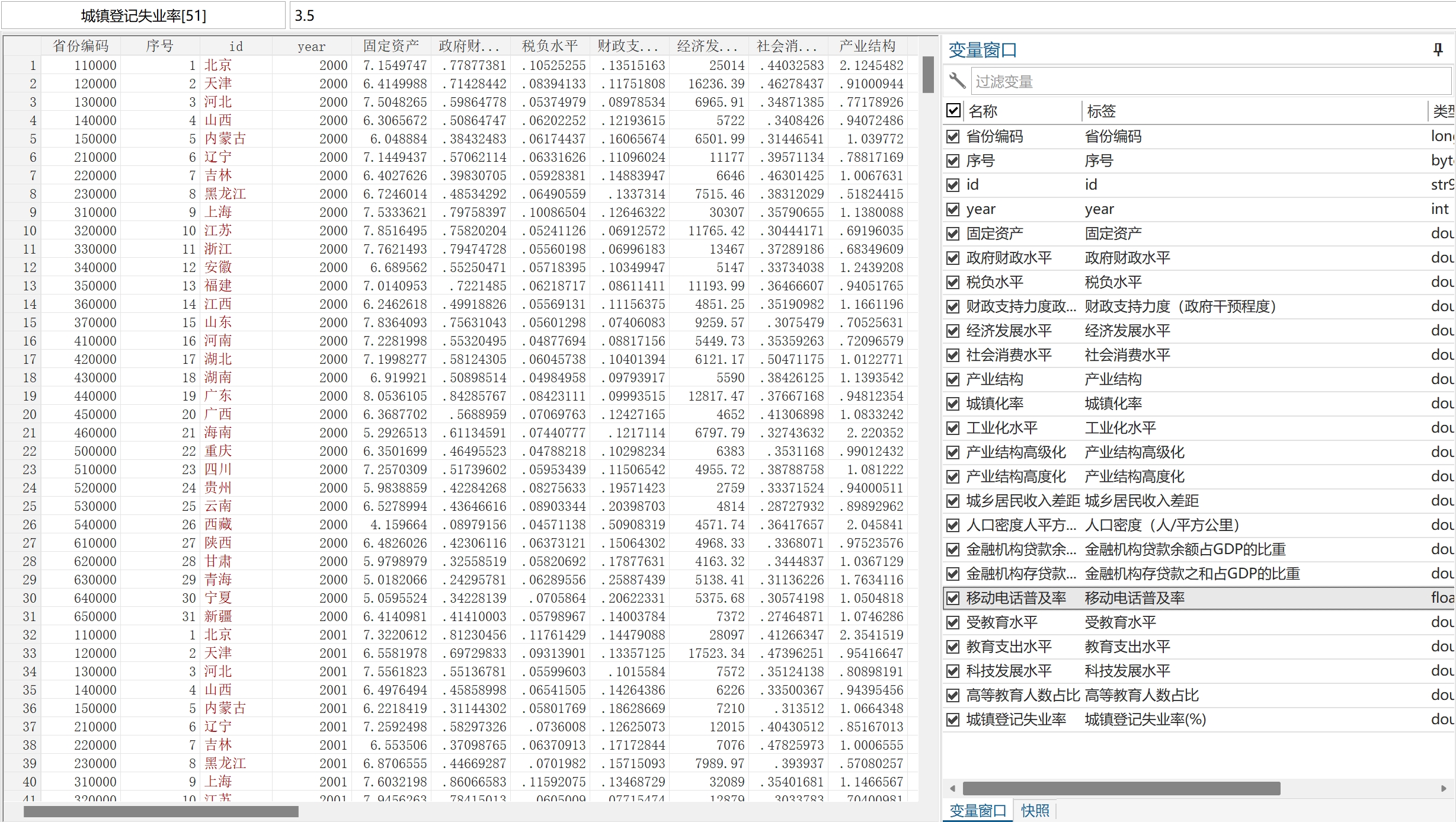1456x822 pixels.
Task: Uncheck the 省份编码 variable checkbox
Action: tap(953, 136)
